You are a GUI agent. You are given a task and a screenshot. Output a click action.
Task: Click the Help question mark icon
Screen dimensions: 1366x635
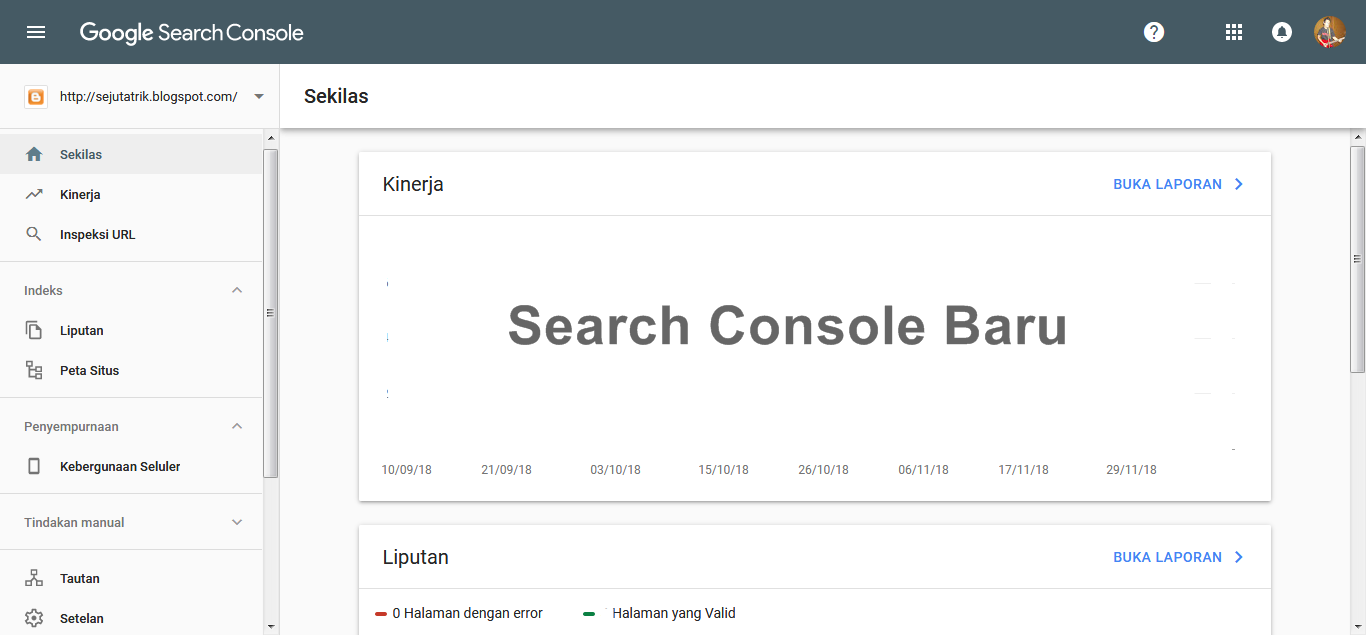(x=1154, y=32)
